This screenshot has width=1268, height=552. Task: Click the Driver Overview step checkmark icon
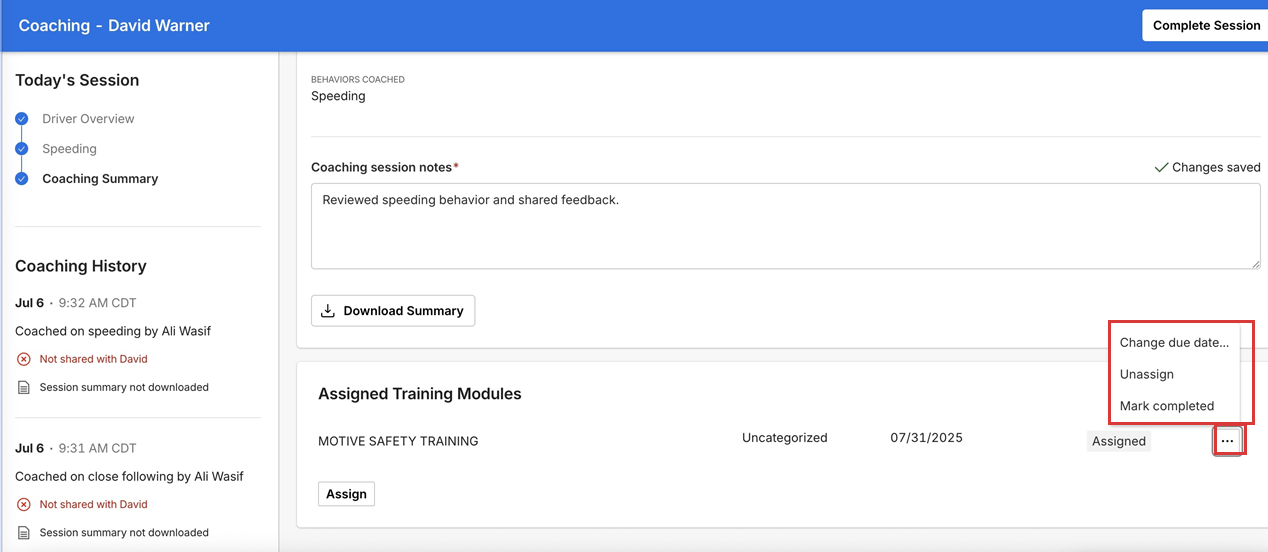pyautogui.click(x=22, y=119)
